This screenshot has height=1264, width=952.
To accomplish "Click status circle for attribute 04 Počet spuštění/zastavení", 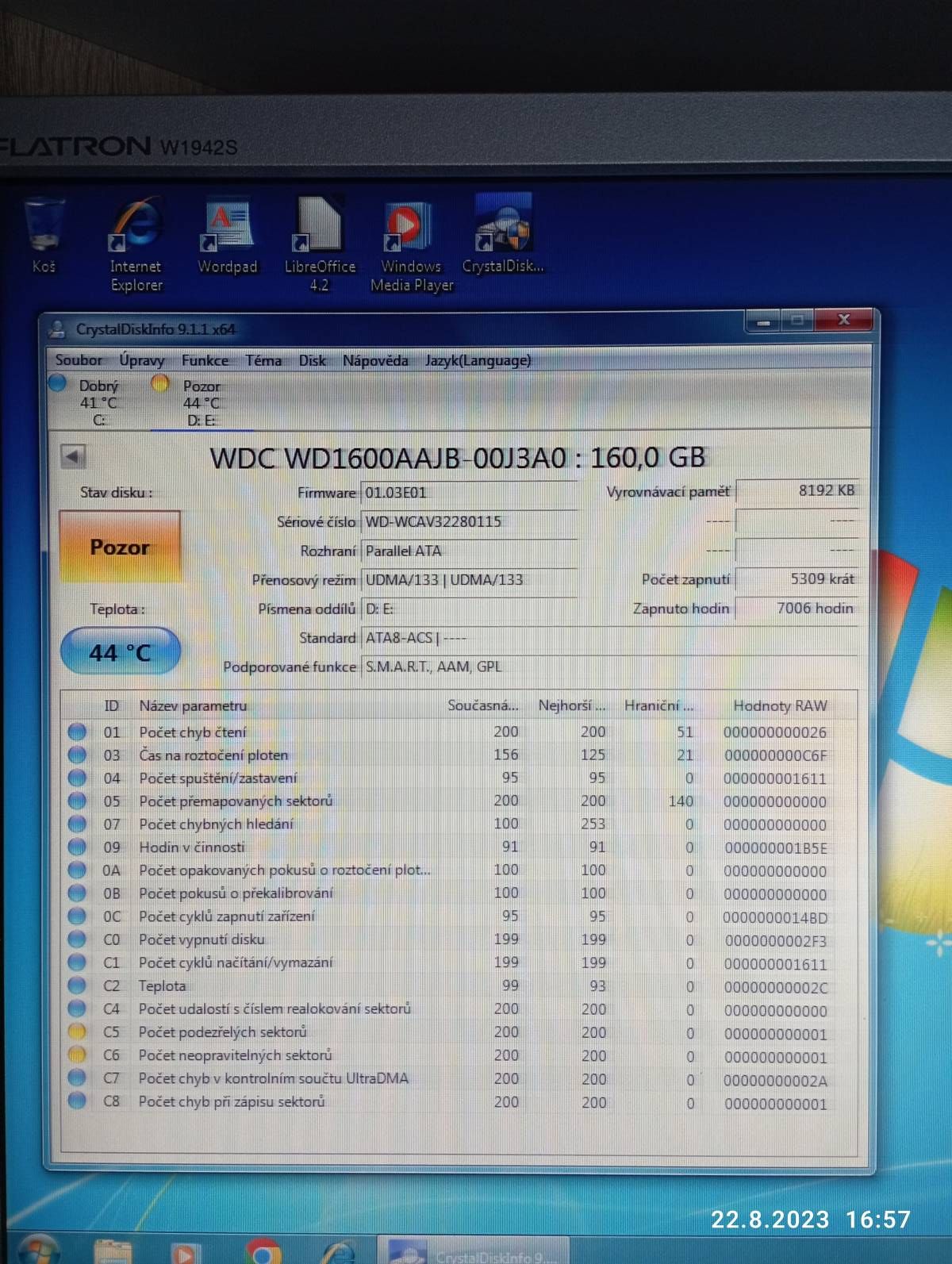I will [77, 778].
